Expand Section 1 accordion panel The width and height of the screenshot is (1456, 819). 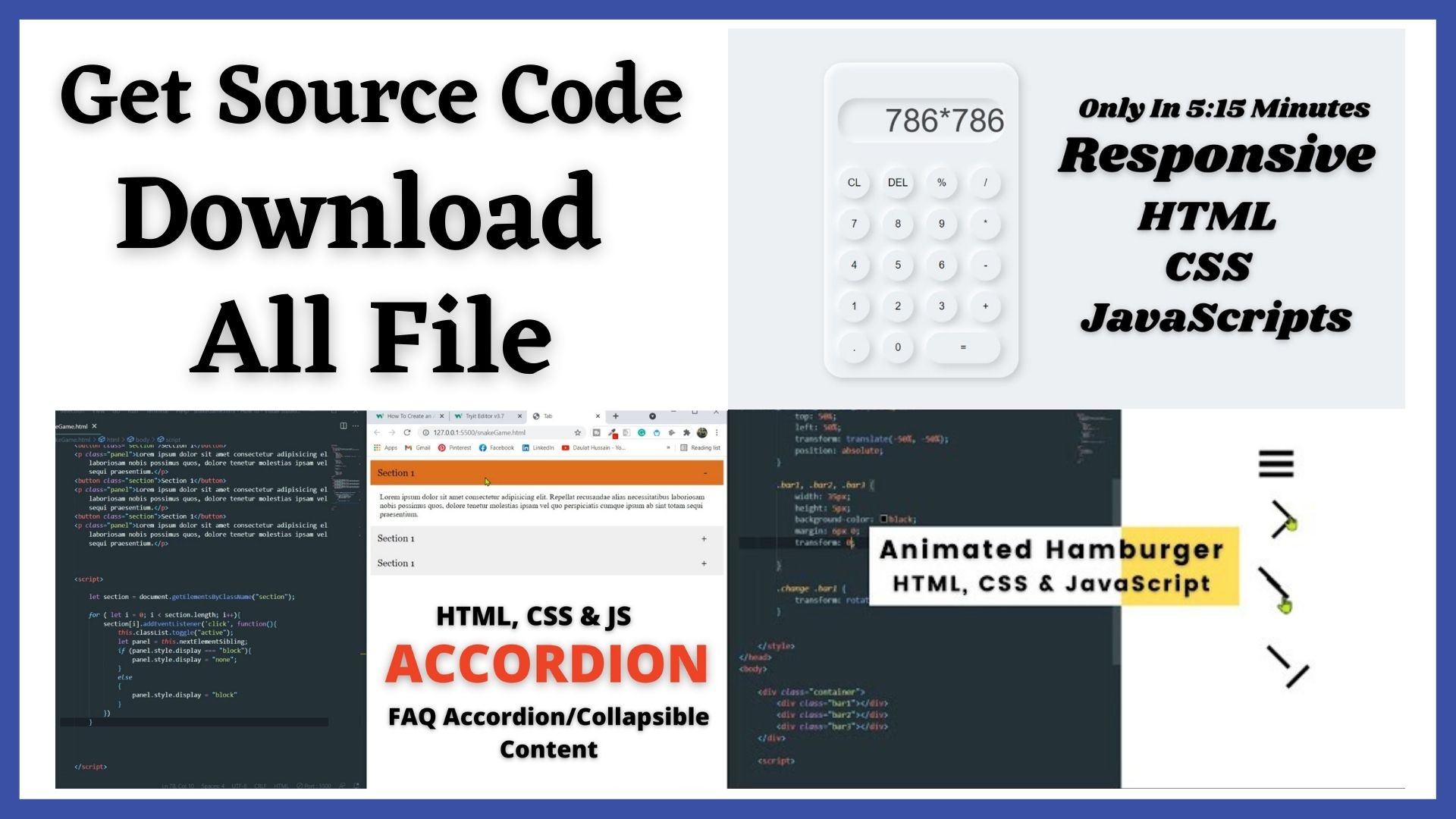click(547, 538)
